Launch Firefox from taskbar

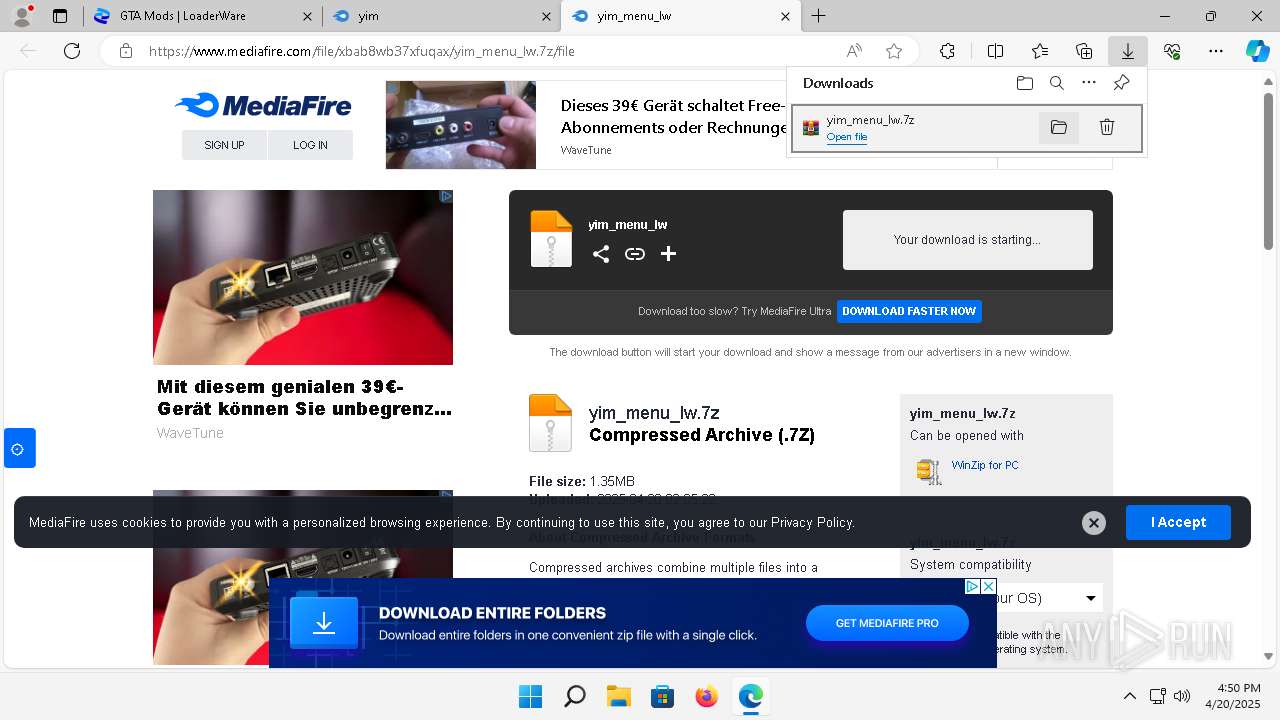[x=706, y=696]
